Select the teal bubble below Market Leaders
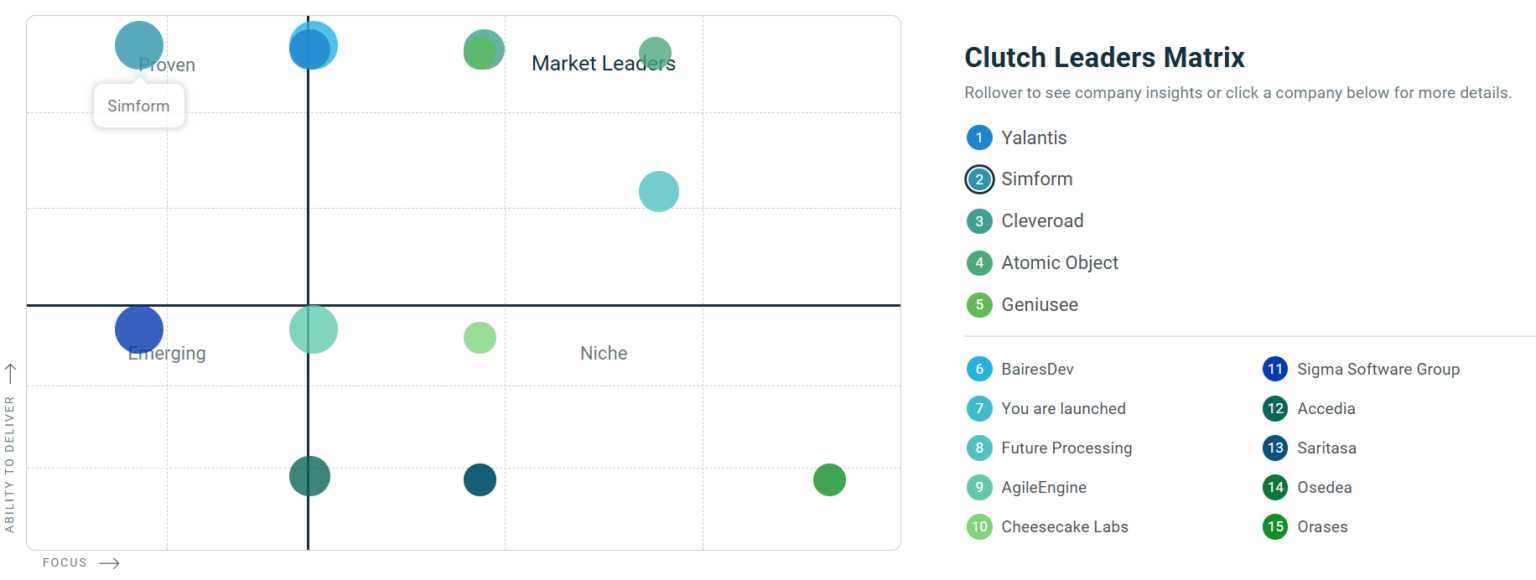 tap(658, 190)
